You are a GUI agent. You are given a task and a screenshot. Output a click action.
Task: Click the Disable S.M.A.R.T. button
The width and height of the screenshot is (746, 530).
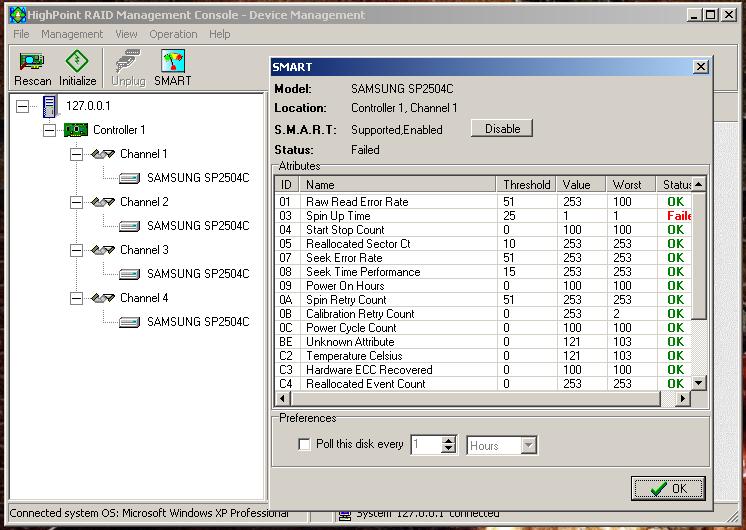pos(502,128)
